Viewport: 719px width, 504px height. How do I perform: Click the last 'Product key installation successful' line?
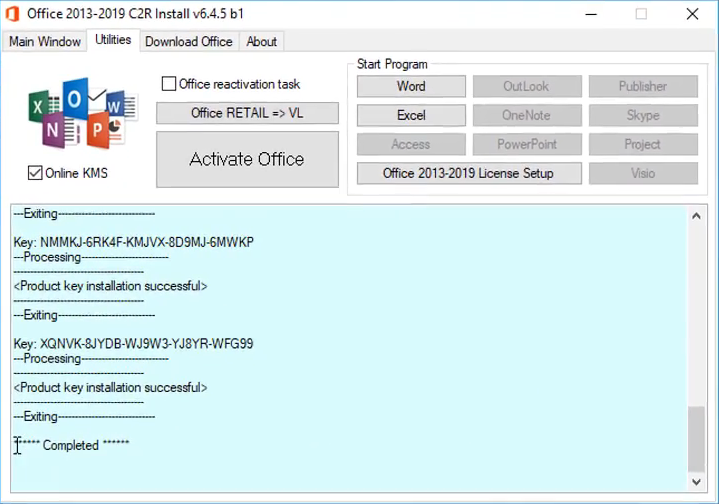[111, 388]
